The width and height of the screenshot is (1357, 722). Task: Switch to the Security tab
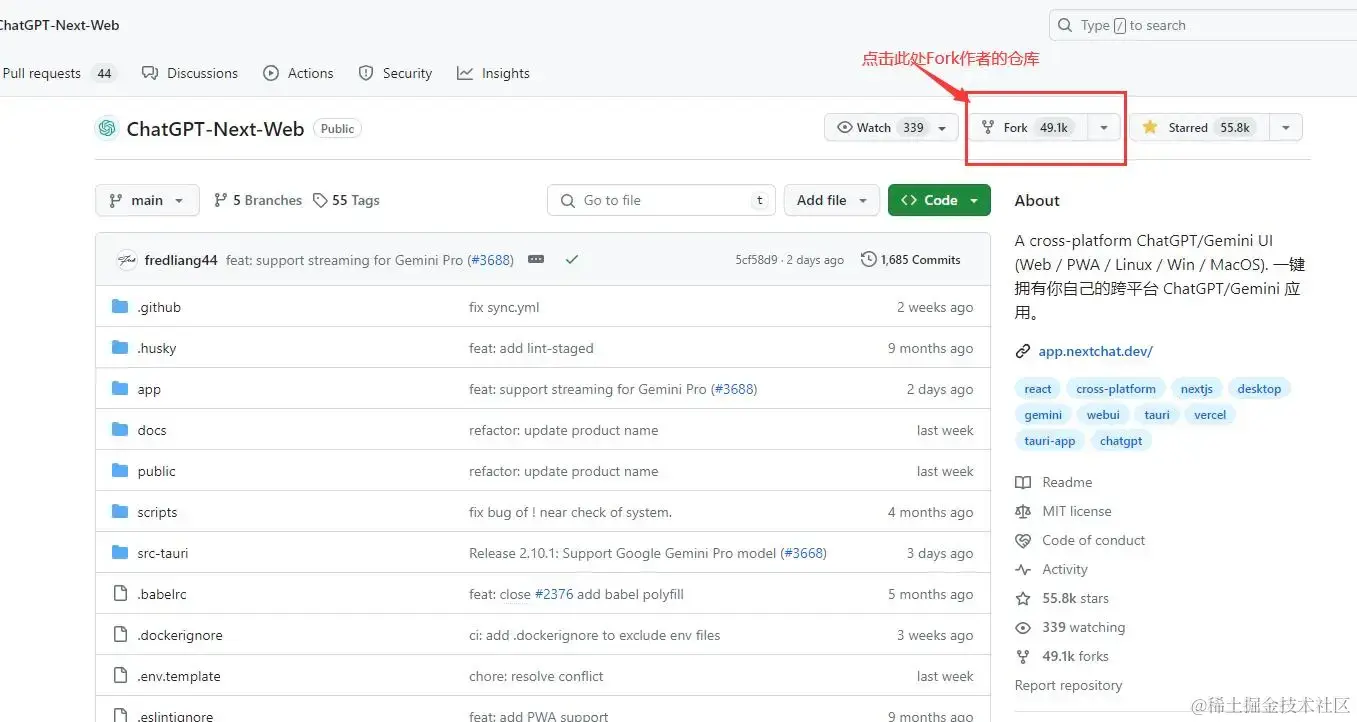[x=395, y=73]
